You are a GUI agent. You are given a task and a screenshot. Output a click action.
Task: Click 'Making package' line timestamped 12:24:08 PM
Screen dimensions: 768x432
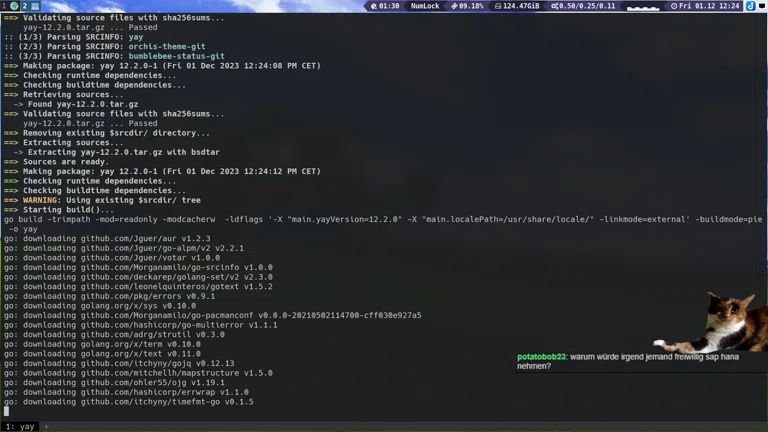click(162, 66)
